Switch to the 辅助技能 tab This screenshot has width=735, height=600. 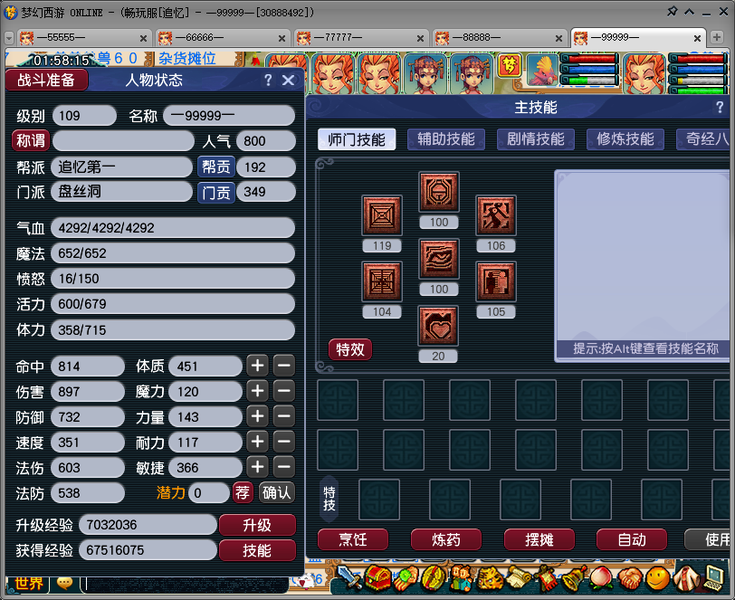click(x=446, y=139)
